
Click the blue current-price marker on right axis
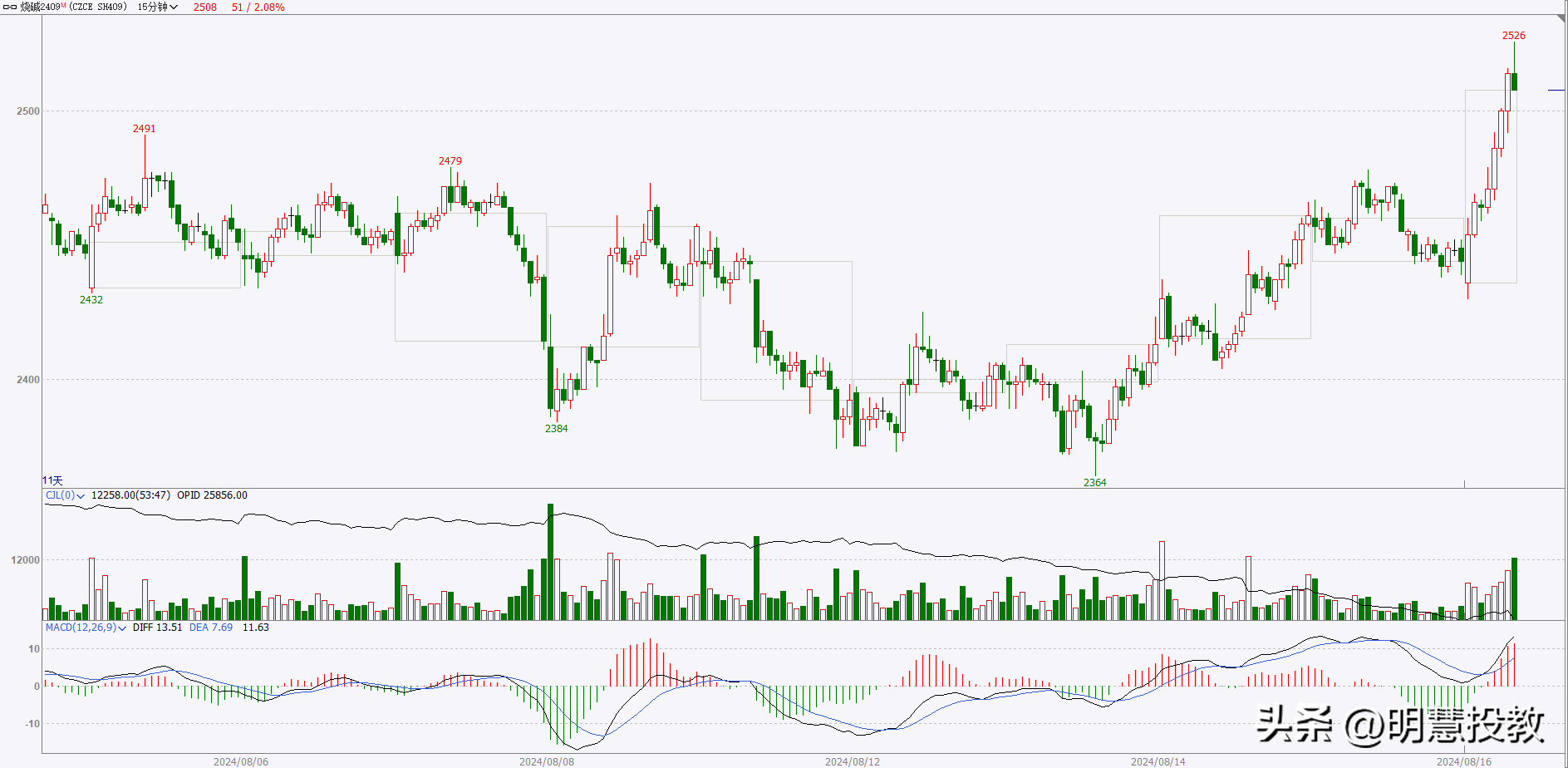(x=1556, y=90)
